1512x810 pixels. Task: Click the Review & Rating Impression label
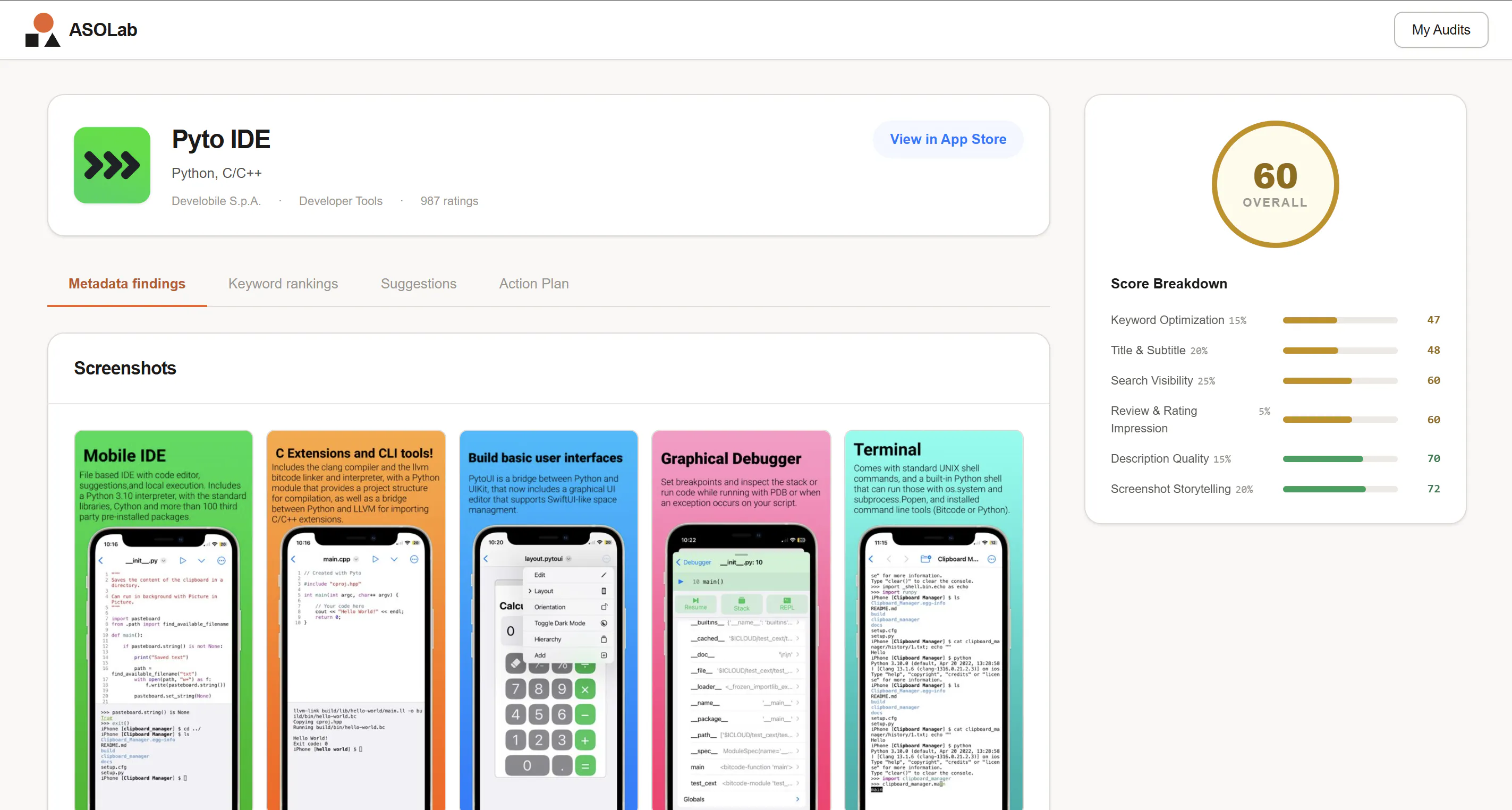(x=1153, y=420)
